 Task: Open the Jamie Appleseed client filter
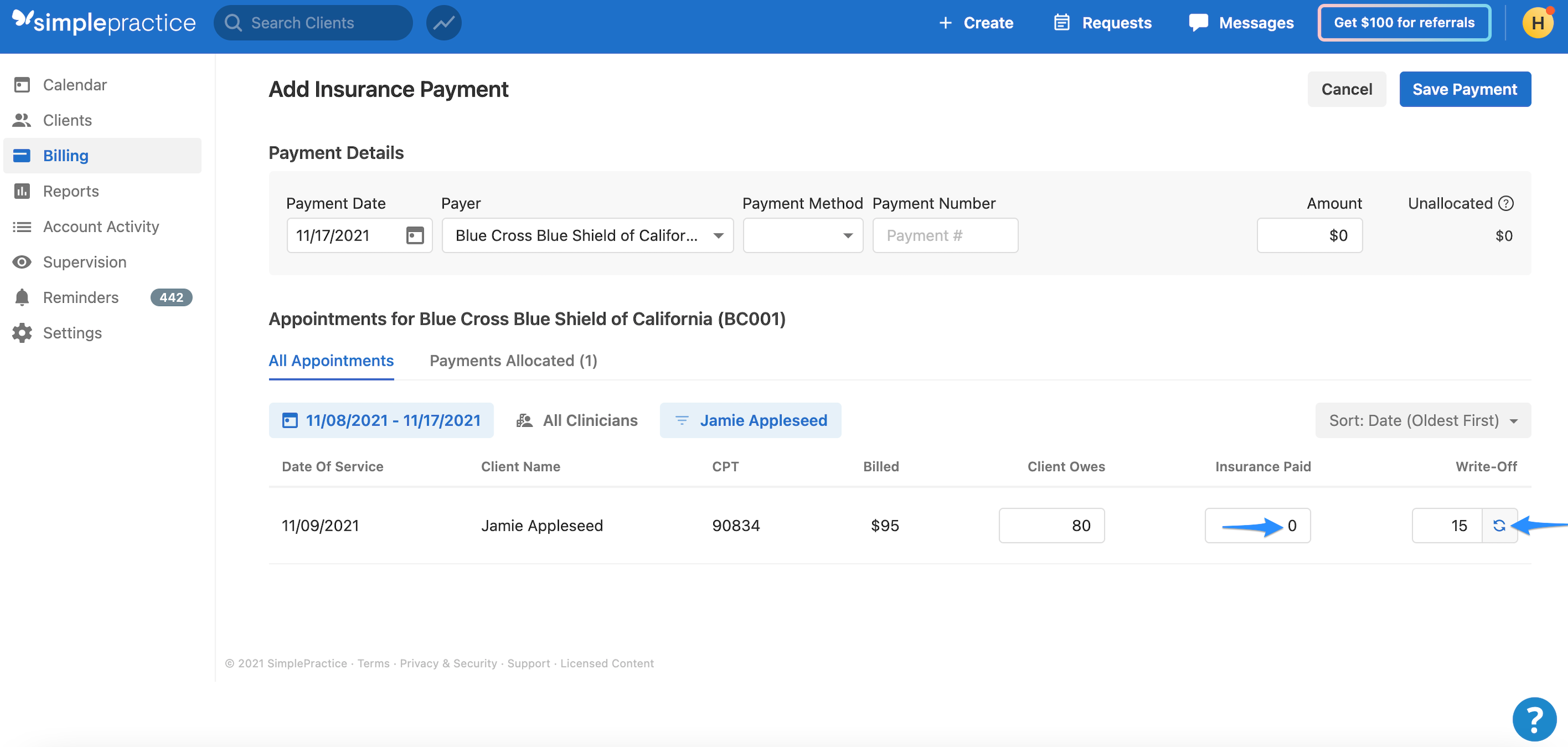(750, 420)
